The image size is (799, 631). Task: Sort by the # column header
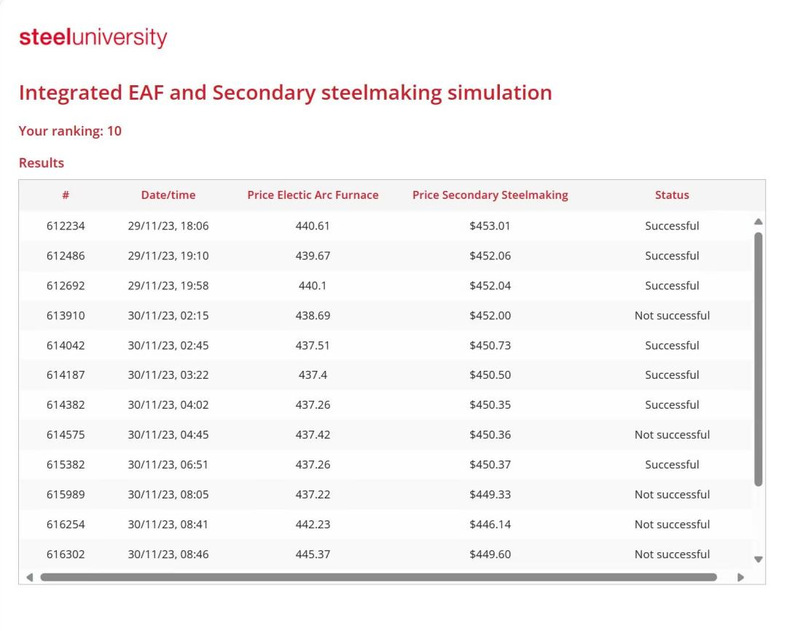tap(65, 195)
